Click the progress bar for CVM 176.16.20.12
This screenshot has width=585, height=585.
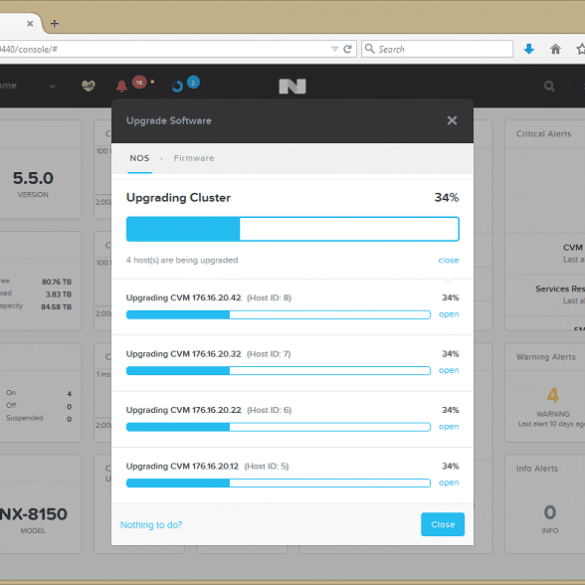tap(278, 483)
